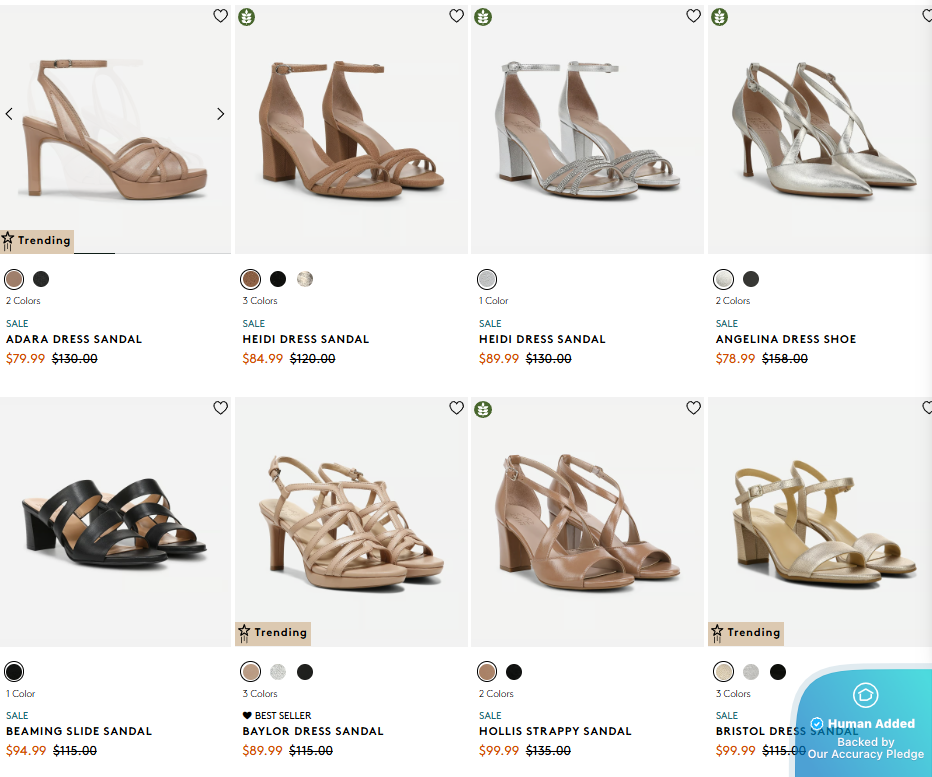The height and width of the screenshot is (777, 932).
Task: Add Beaming Slide Sandal to favorites
Action: coord(221,408)
